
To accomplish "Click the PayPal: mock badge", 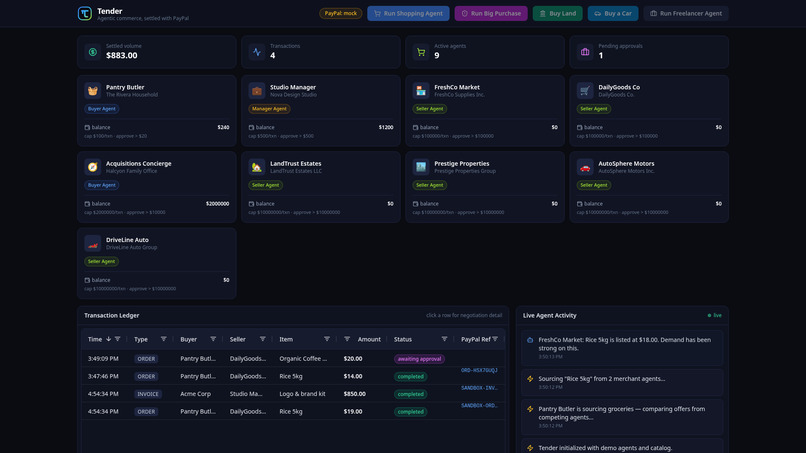I will (x=340, y=13).
